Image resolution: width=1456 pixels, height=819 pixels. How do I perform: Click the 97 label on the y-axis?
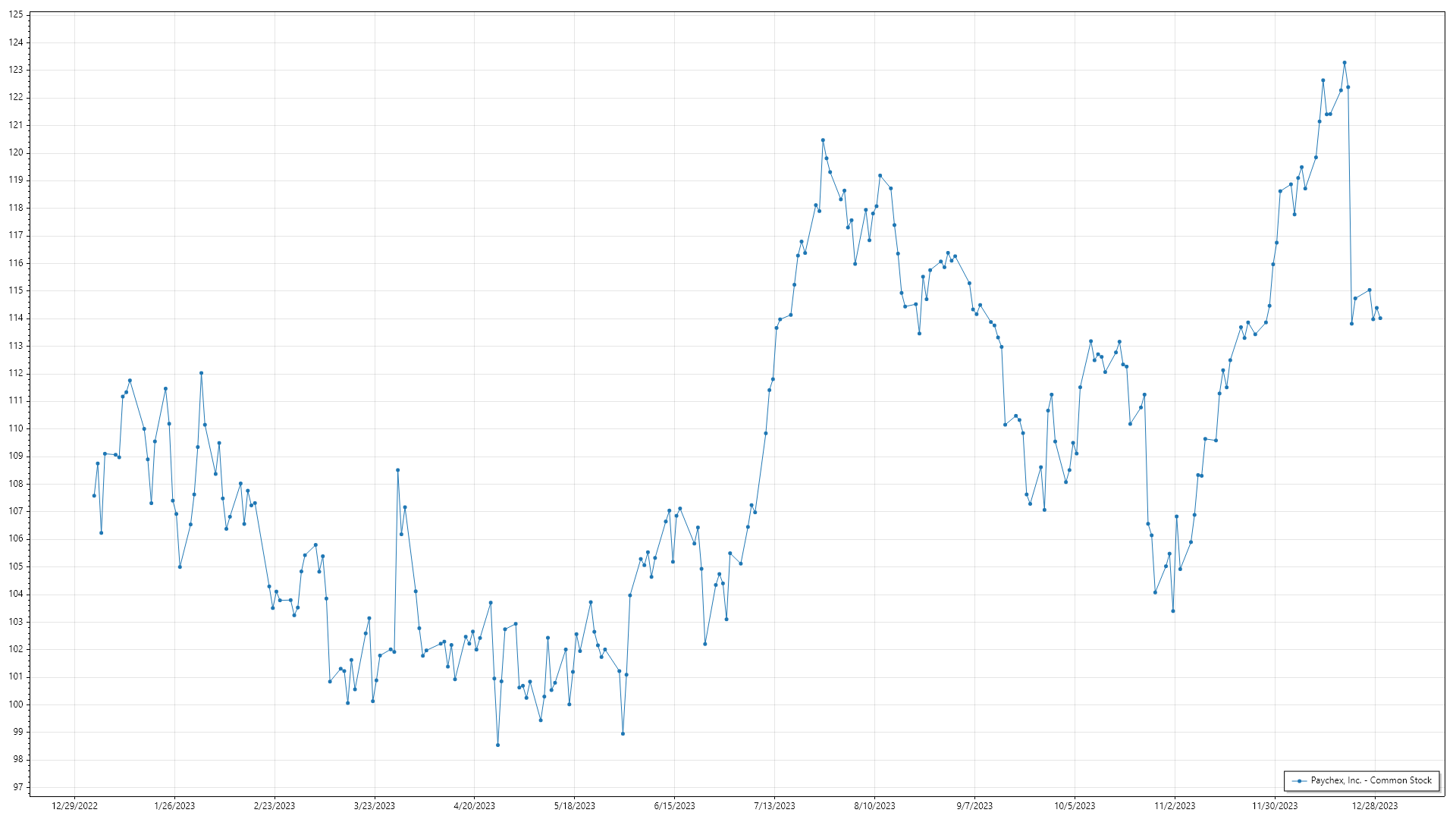coord(17,787)
